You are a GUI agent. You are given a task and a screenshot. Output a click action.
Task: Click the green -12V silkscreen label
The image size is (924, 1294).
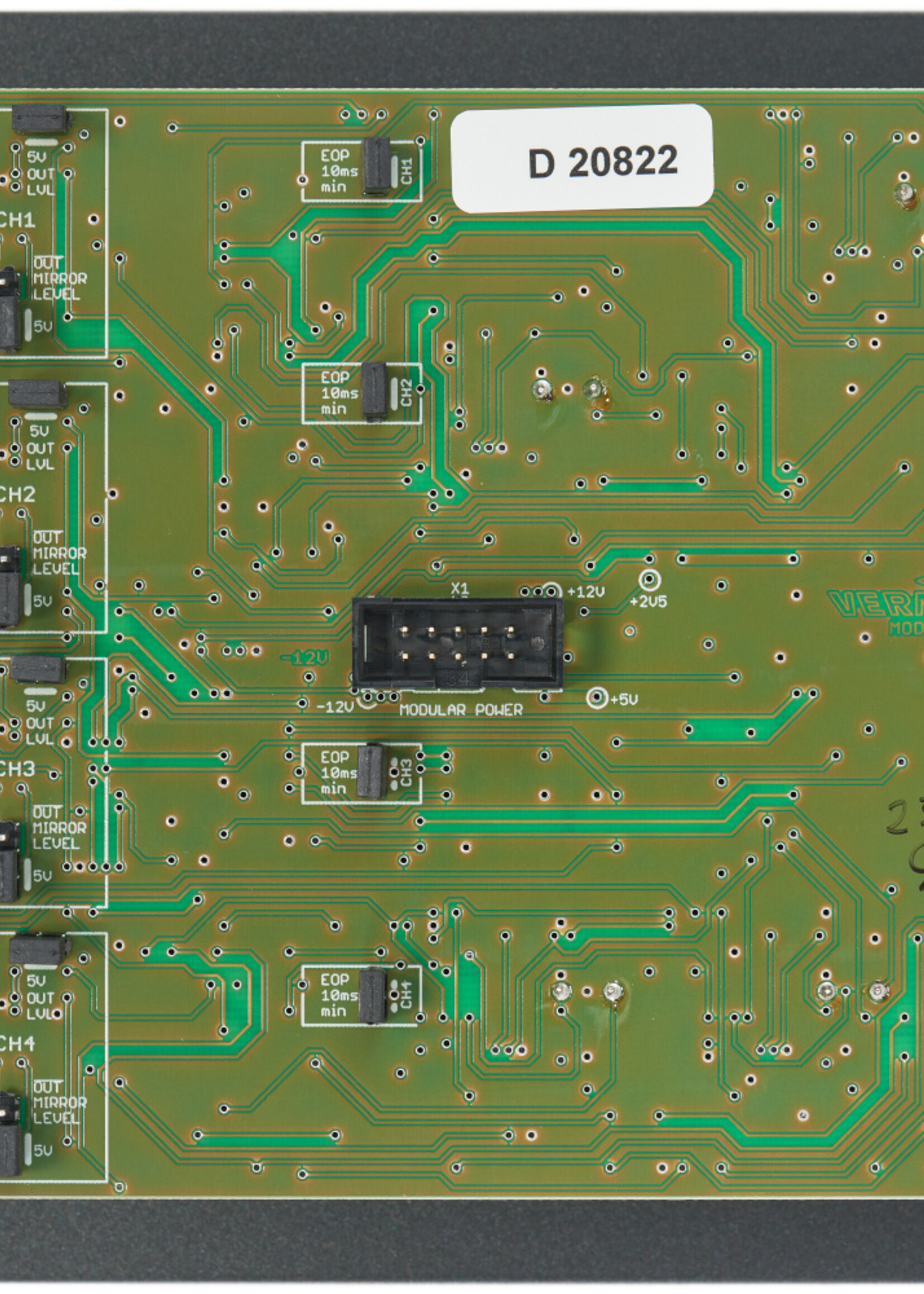coord(304,658)
